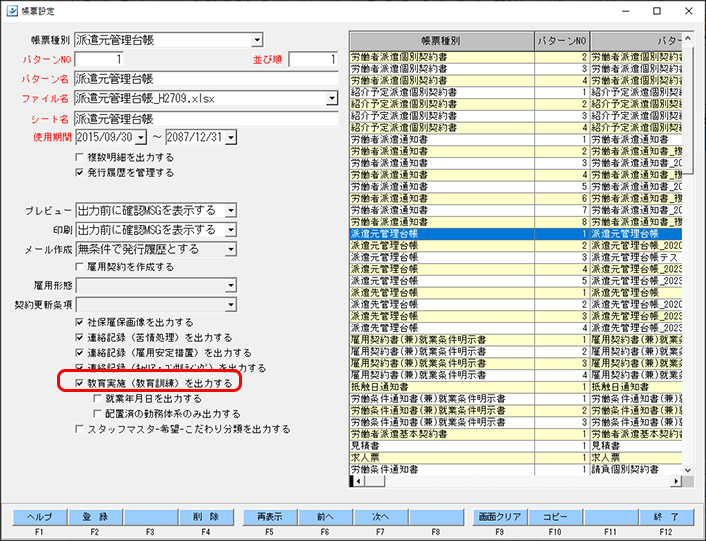Toggle 教育実施（教育訓練）を出力する checkbox
Viewport: 706px width, 541px height.
pyautogui.click(x=80, y=383)
